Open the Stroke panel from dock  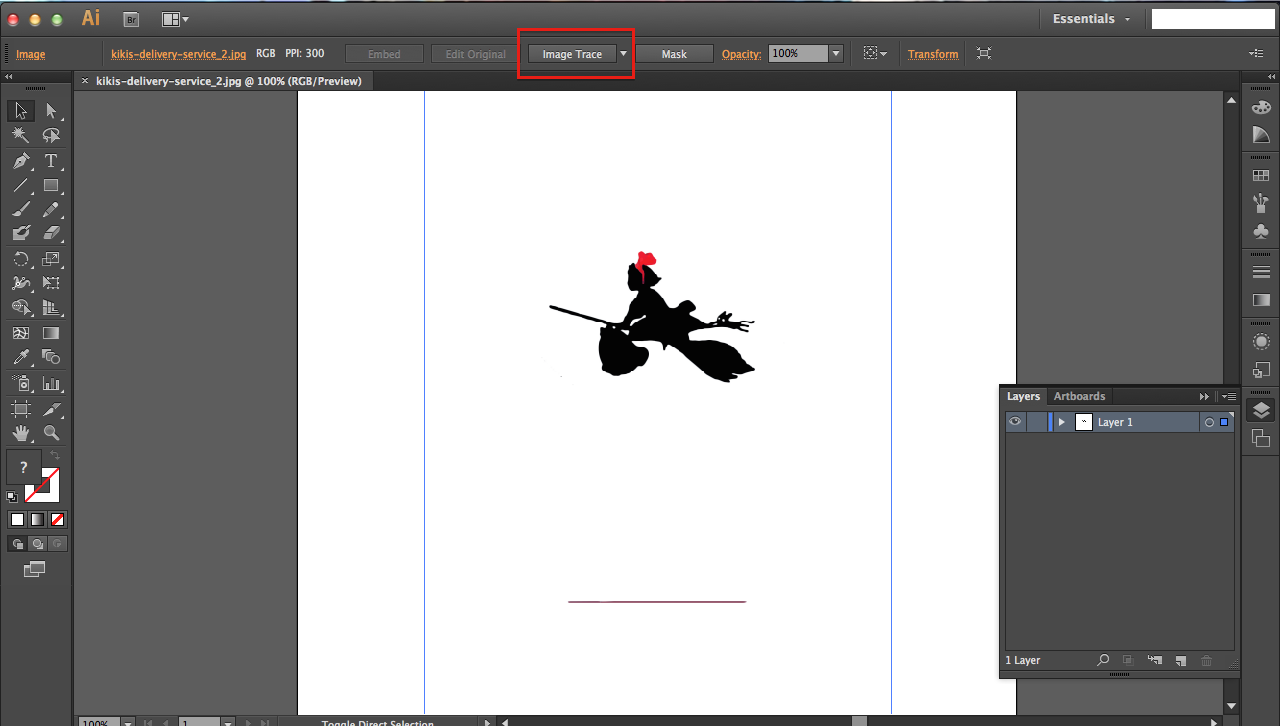coord(1261,271)
